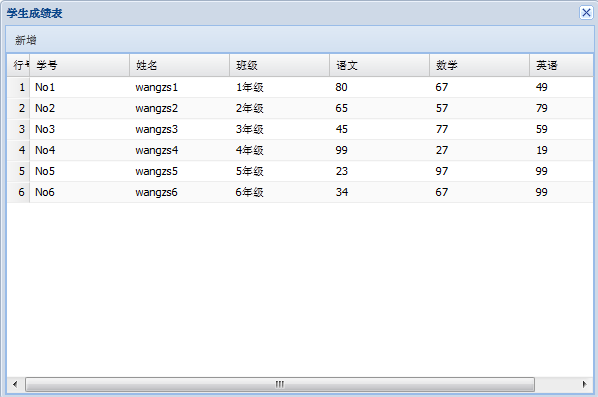
Task: Select the cell No3
Action: click(x=80, y=129)
